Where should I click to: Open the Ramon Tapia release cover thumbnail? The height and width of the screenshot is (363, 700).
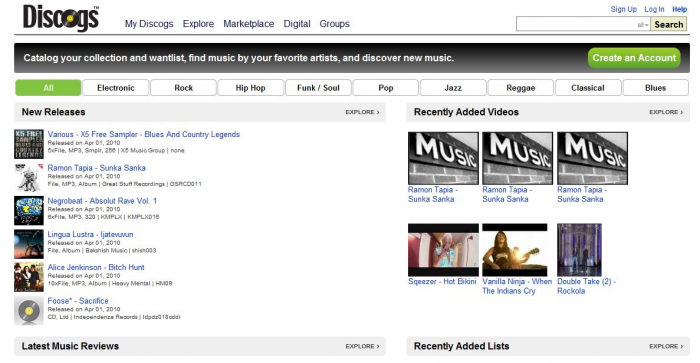[29, 177]
